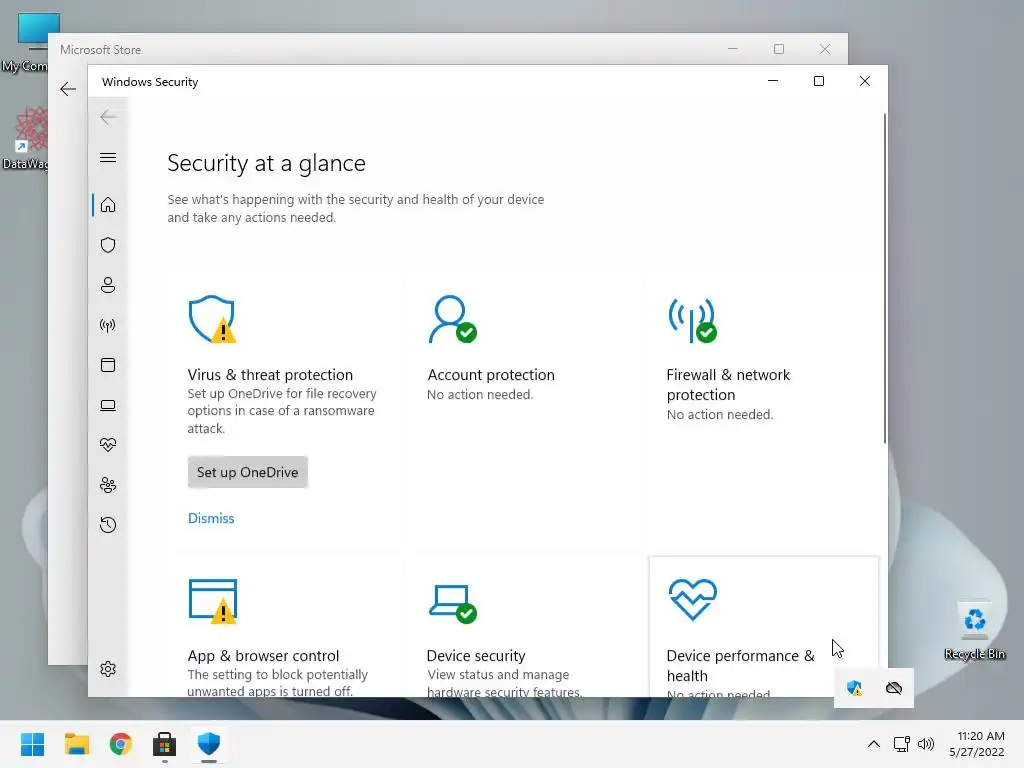This screenshot has width=1024, height=768.
Task: Click the Device performance & health heart icon
Action: [693, 600]
